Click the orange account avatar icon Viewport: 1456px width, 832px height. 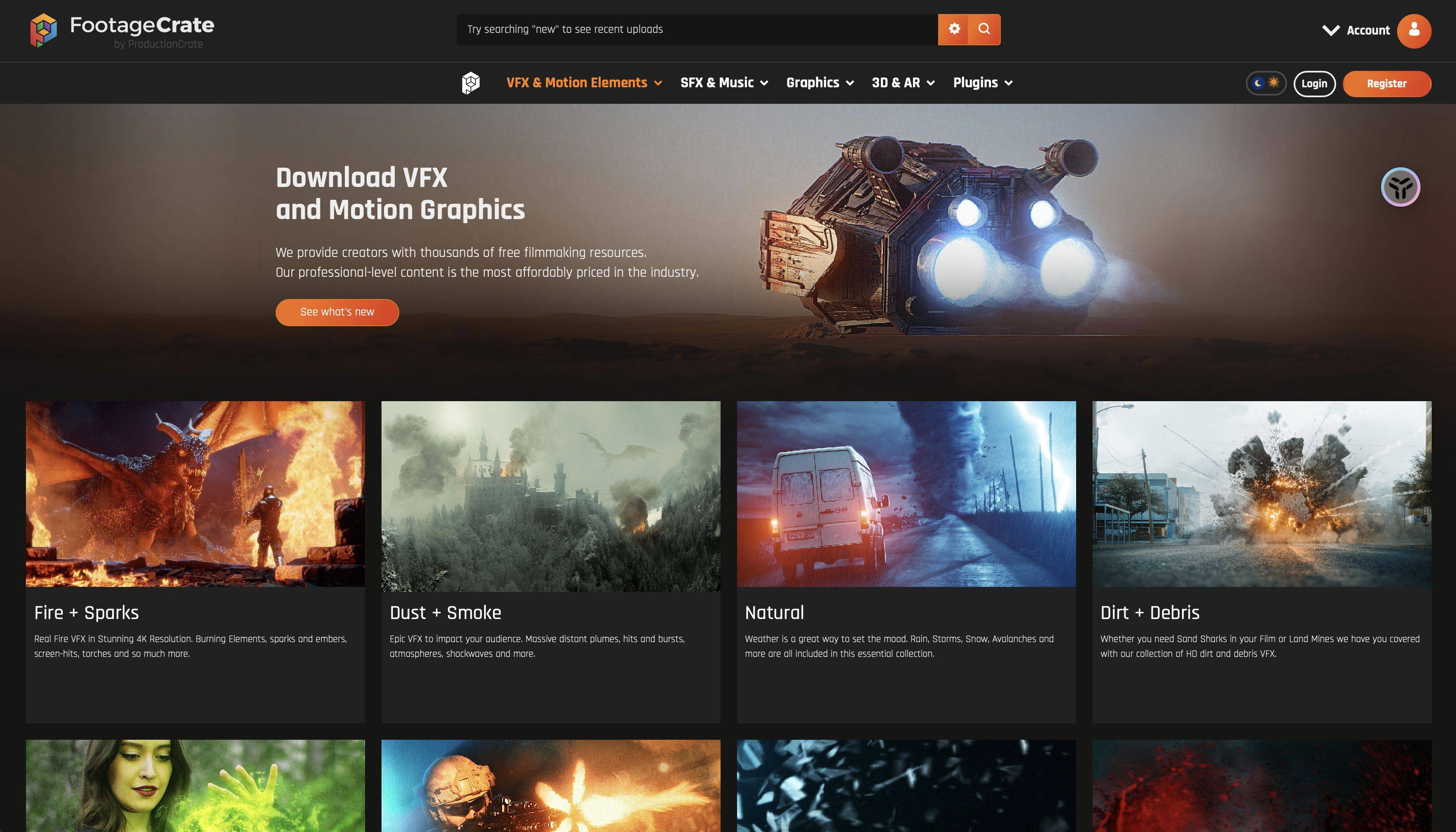pos(1414,30)
